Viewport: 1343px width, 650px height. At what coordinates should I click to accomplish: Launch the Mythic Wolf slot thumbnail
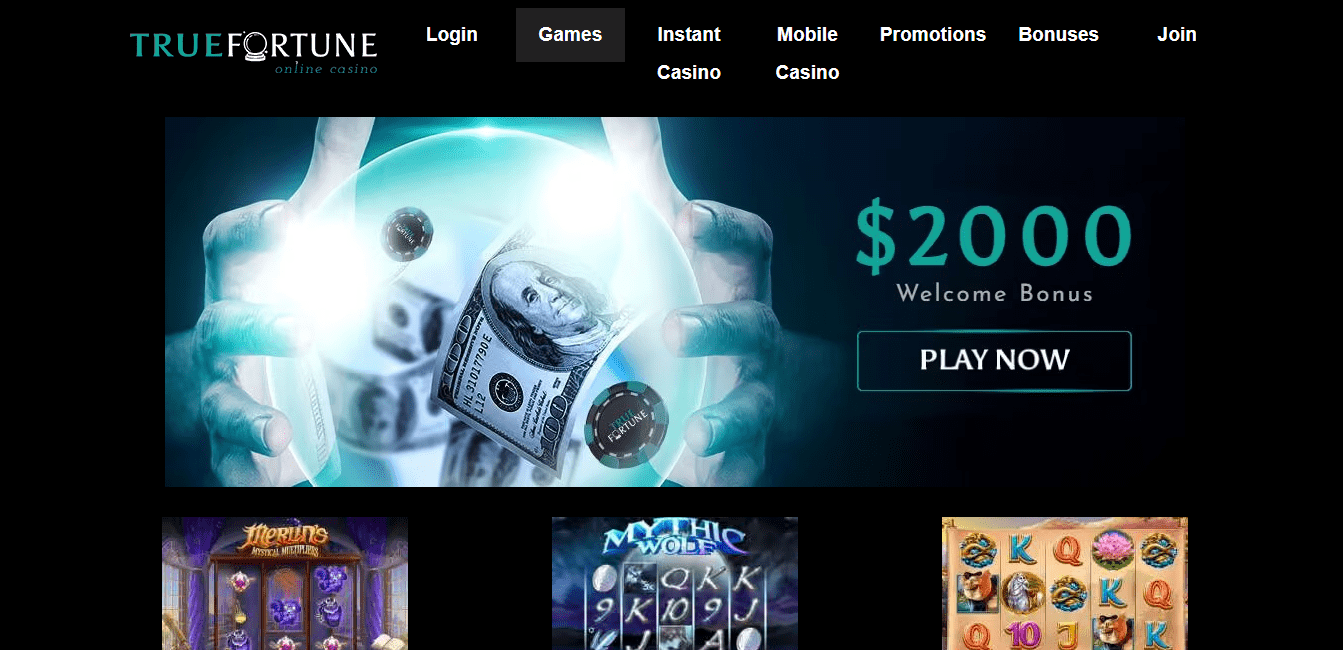pyautogui.click(x=675, y=583)
